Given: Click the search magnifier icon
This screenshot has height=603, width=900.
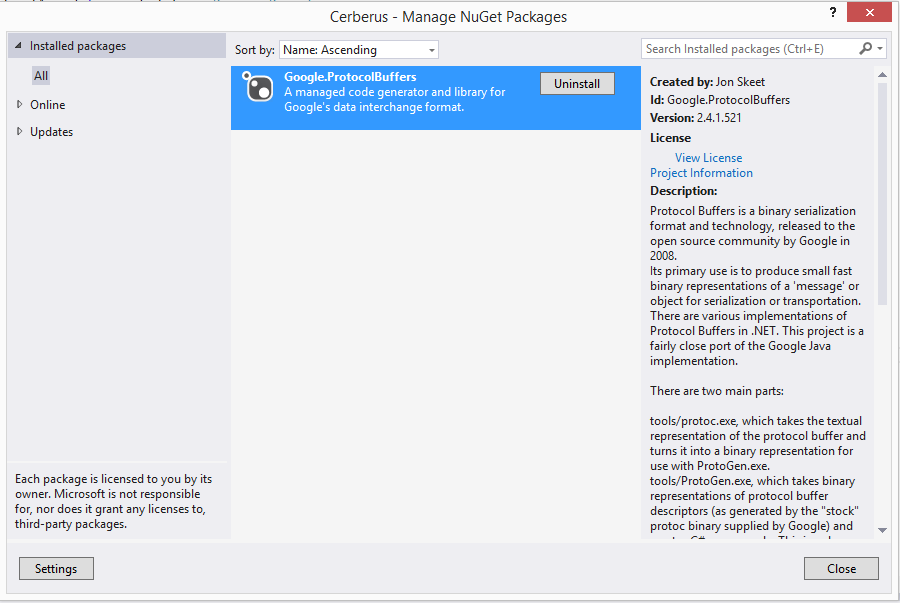Looking at the screenshot, I should point(865,48).
